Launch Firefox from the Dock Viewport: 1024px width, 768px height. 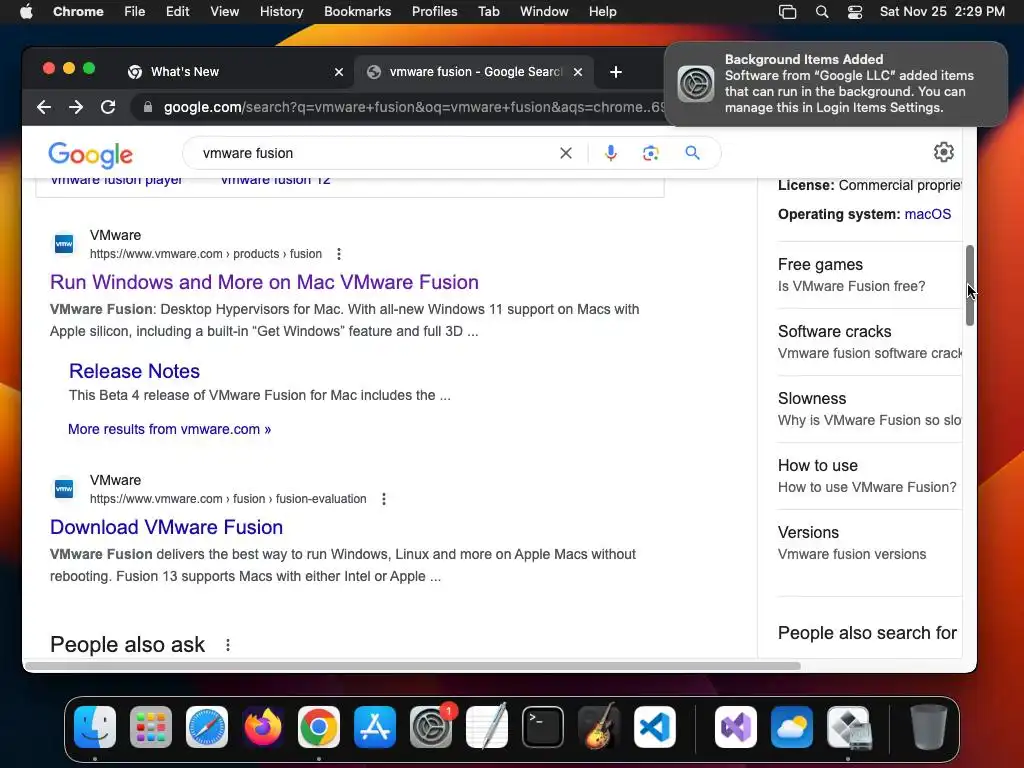pos(263,727)
